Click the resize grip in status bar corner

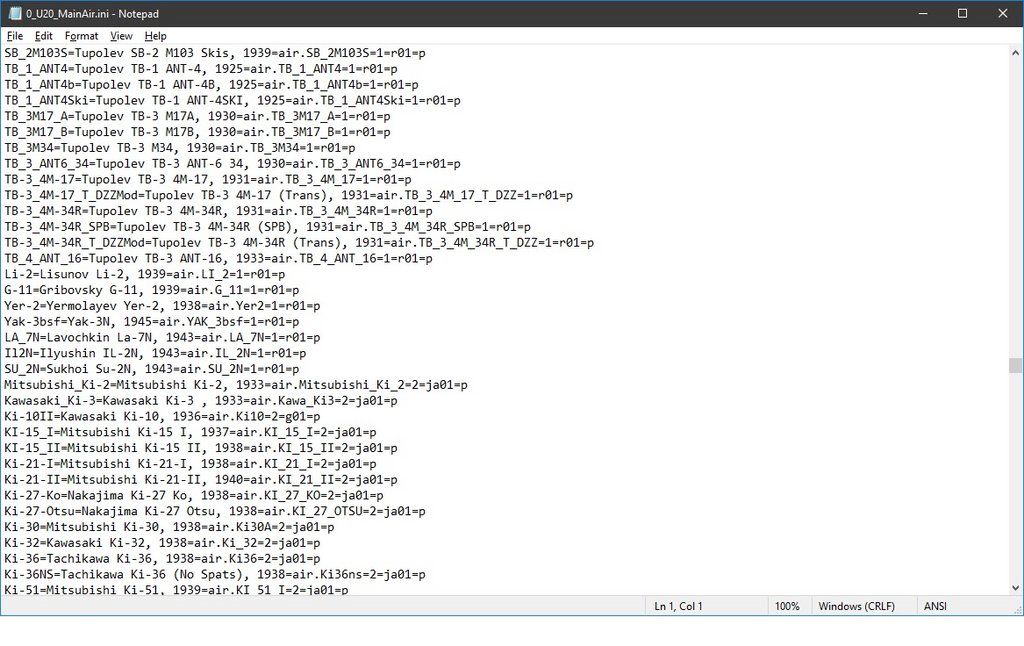[x=1017, y=609]
